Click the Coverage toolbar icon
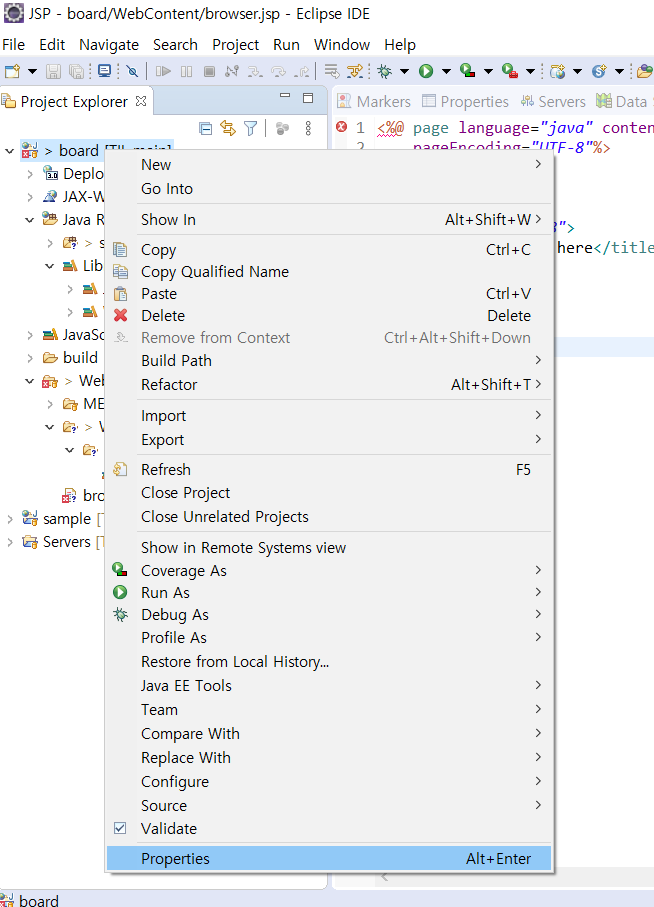The height and width of the screenshot is (907, 654). 467,71
